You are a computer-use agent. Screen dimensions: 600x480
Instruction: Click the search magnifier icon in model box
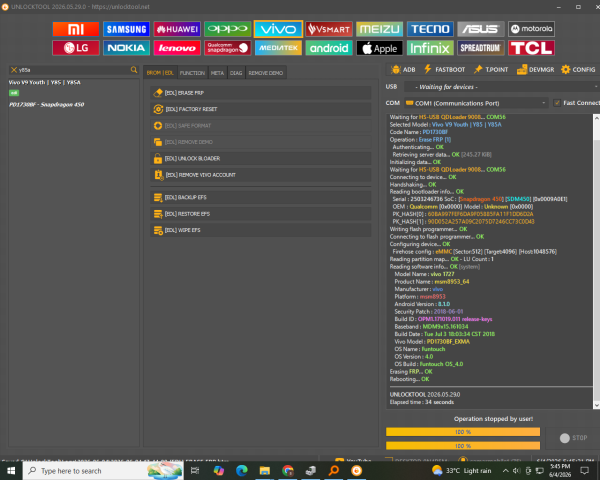(x=134, y=70)
